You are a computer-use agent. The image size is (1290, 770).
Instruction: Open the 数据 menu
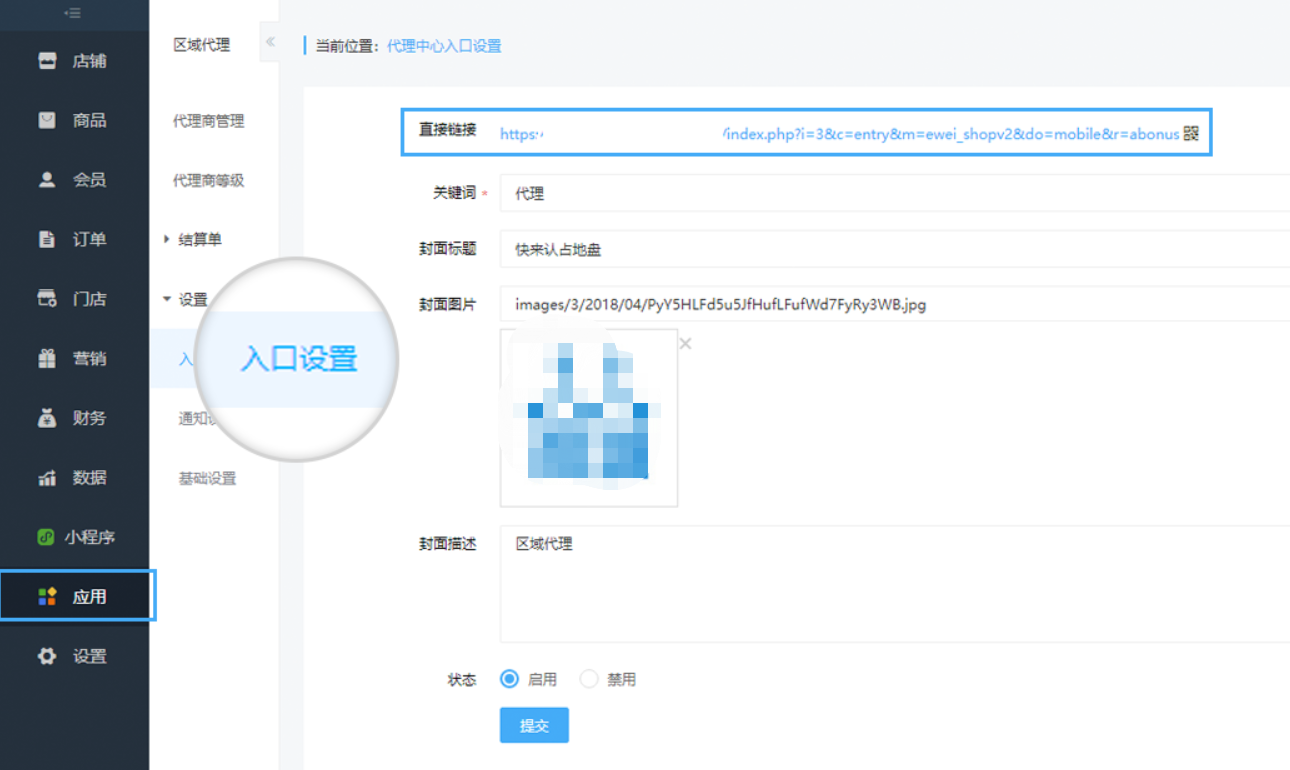tap(89, 478)
